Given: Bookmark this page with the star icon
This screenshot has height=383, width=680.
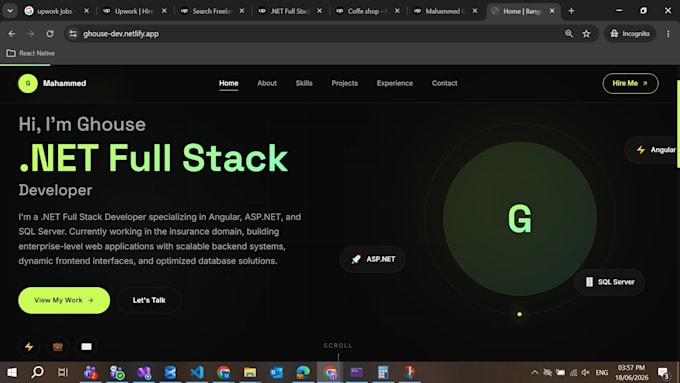Looking at the screenshot, I should click(586, 33).
